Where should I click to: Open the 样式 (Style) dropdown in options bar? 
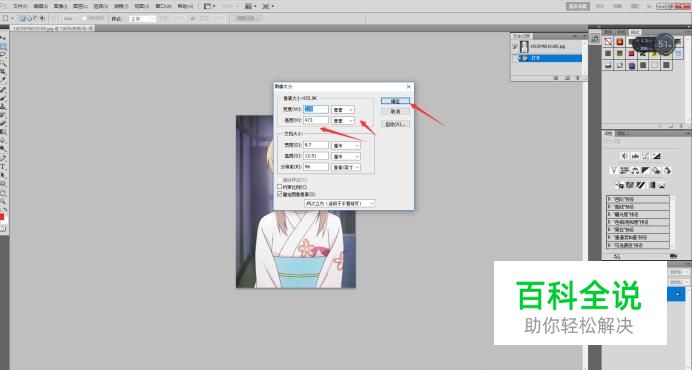(x=142, y=19)
